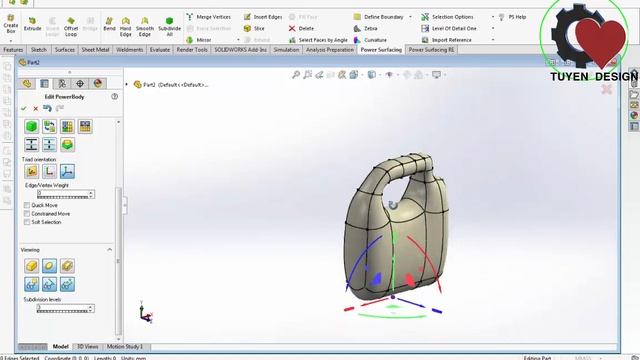
Task: Click the Mirror command
Action: click(x=199, y=40)
